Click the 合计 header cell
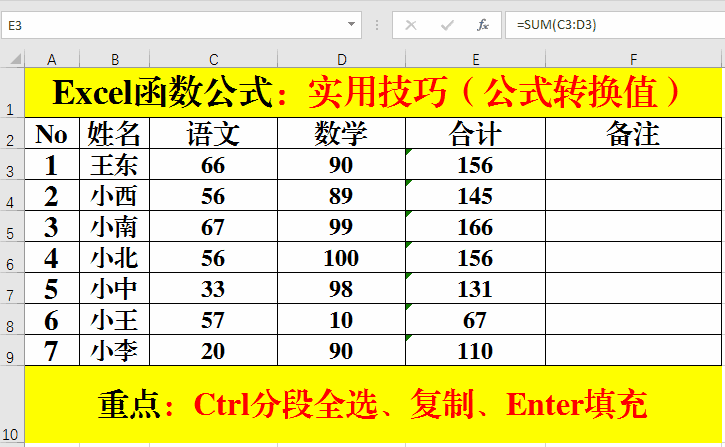 point(475,133)
